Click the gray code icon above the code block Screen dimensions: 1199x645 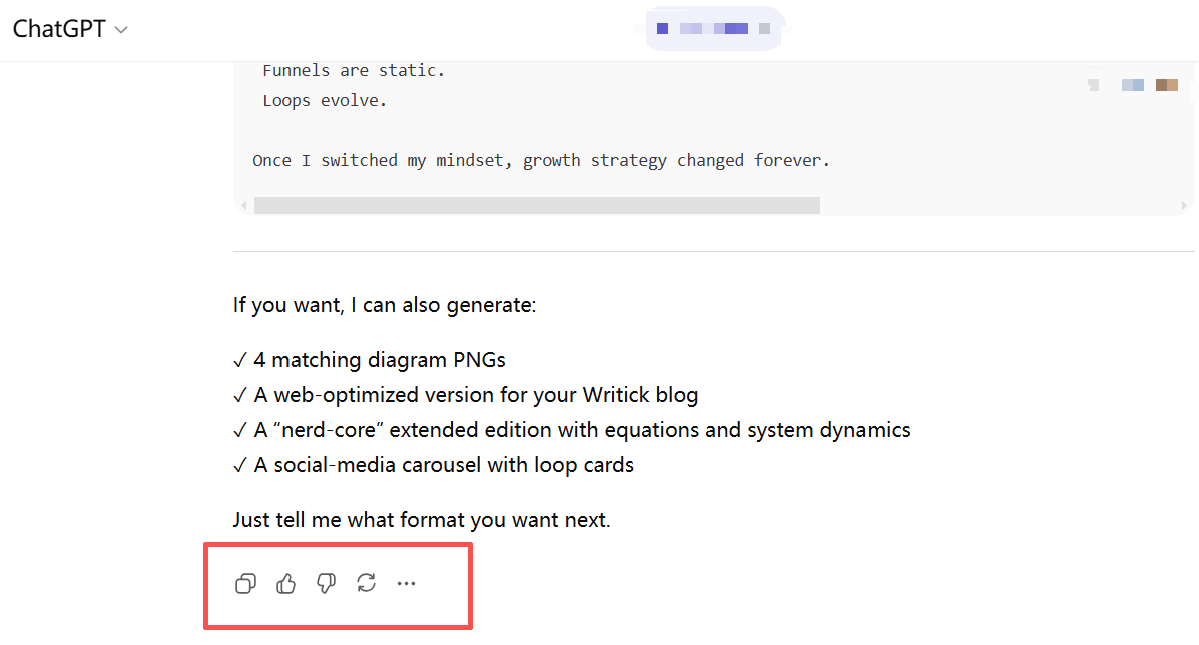[x=1093, y=84]
